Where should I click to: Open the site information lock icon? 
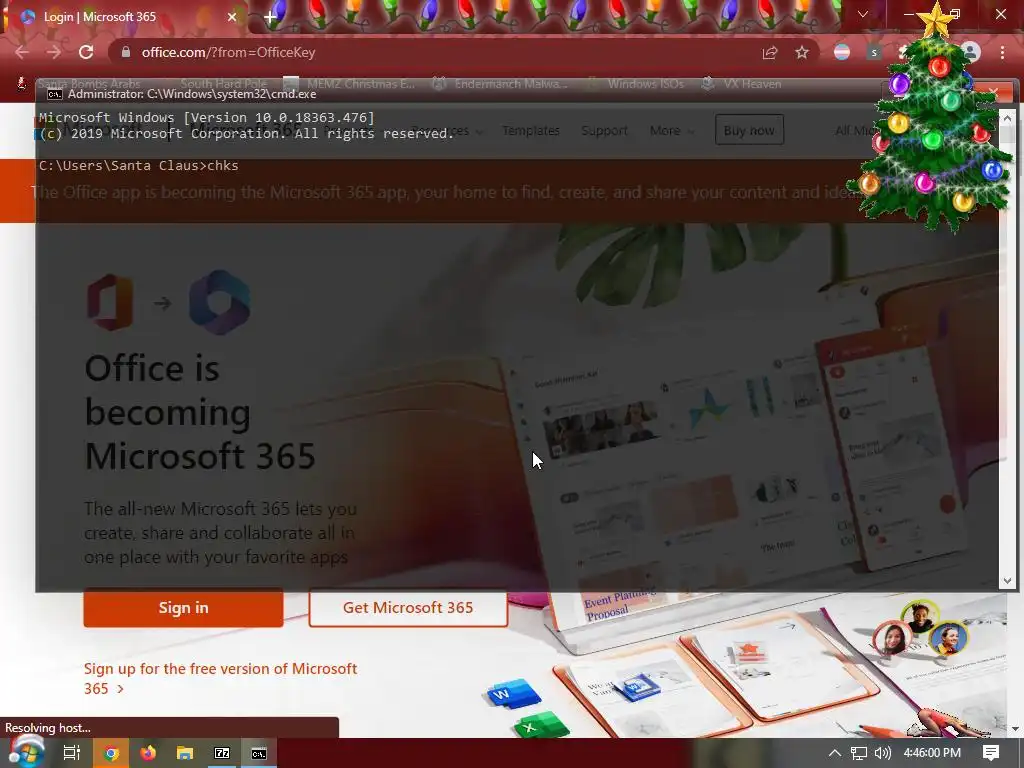click(126, 52)
